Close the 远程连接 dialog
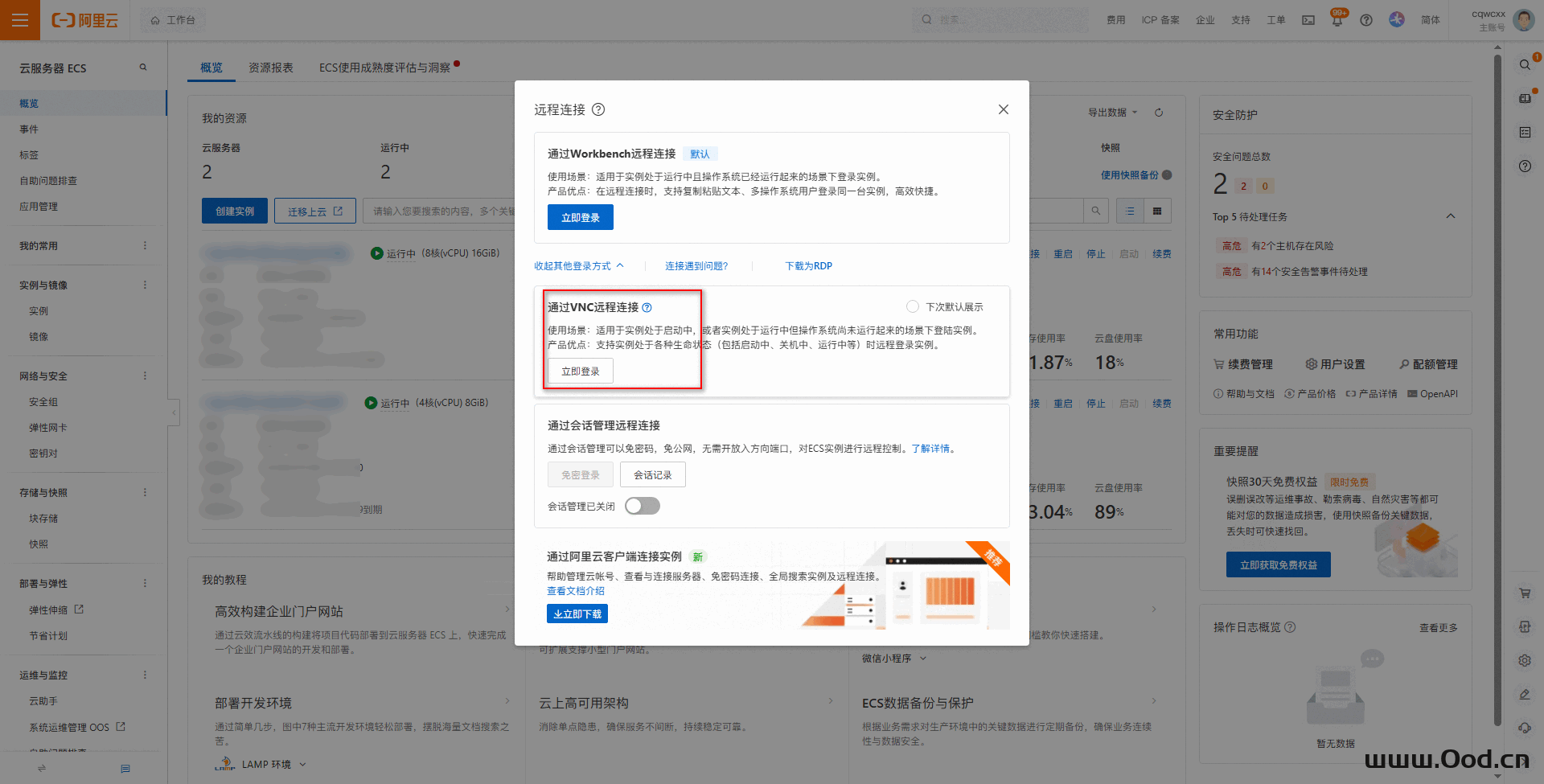Image resolution: width=1544 pixels, height=784 pixels. [1003, 109]
